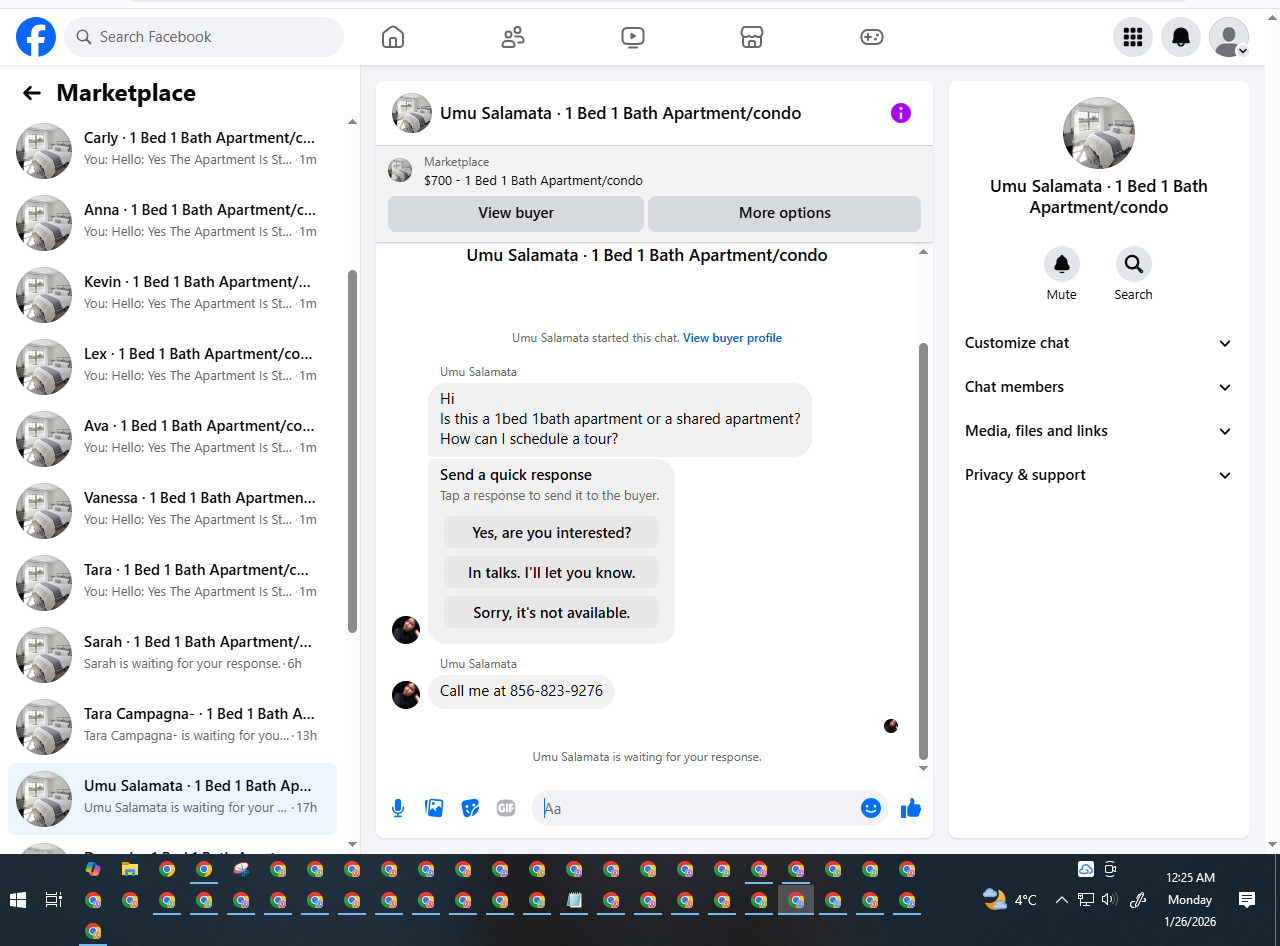
Task: Expand the Chat members section
Action: (1099, 387)
